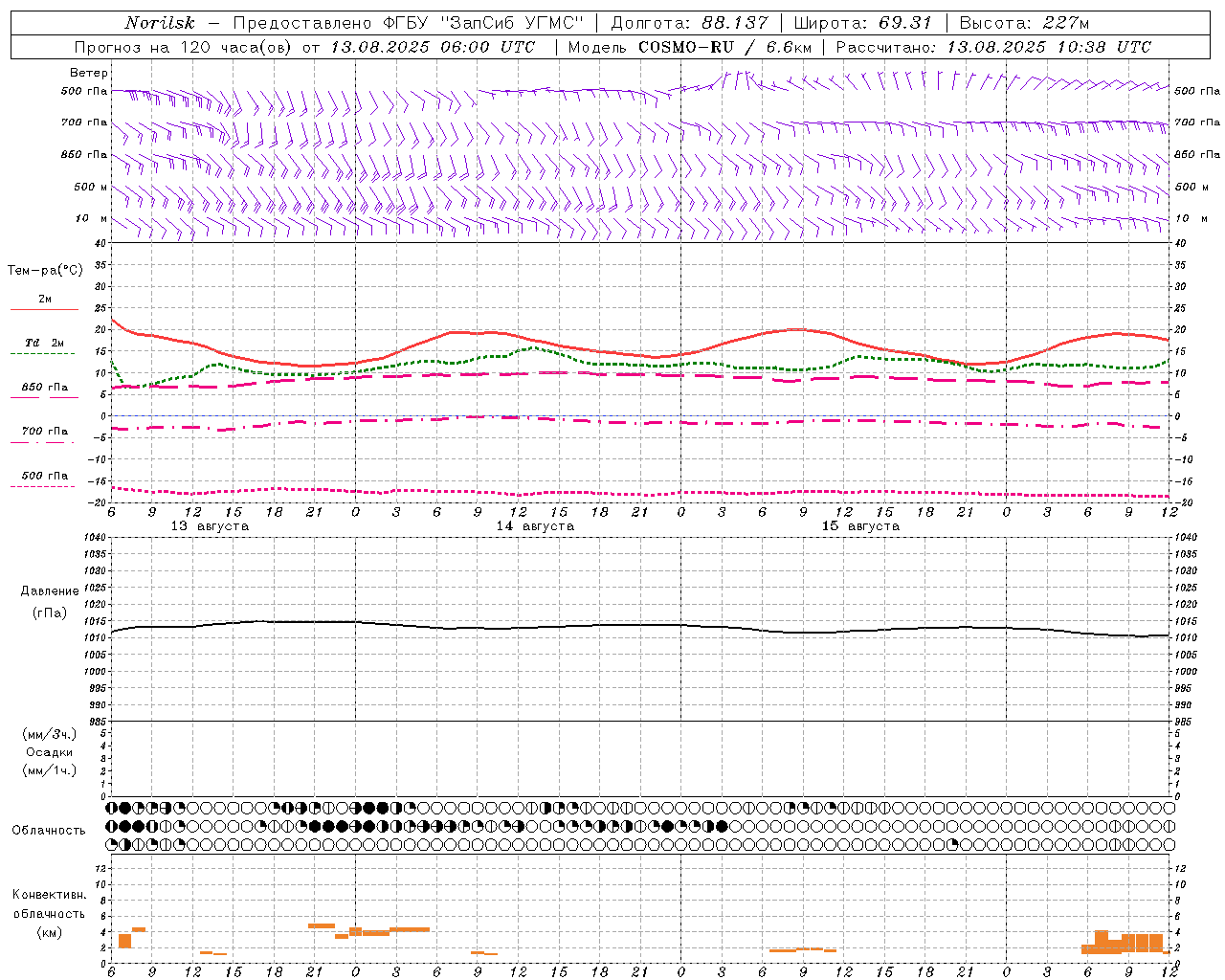Click the "13 августа" date label
The height and width of the screenshot is (980, 1225).
(x=210, y=526)
